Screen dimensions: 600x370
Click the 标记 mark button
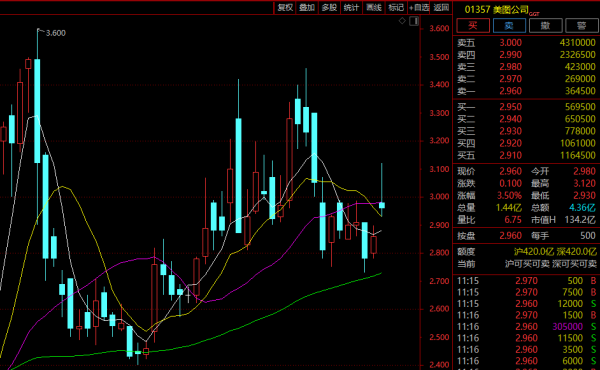[396, 7]
